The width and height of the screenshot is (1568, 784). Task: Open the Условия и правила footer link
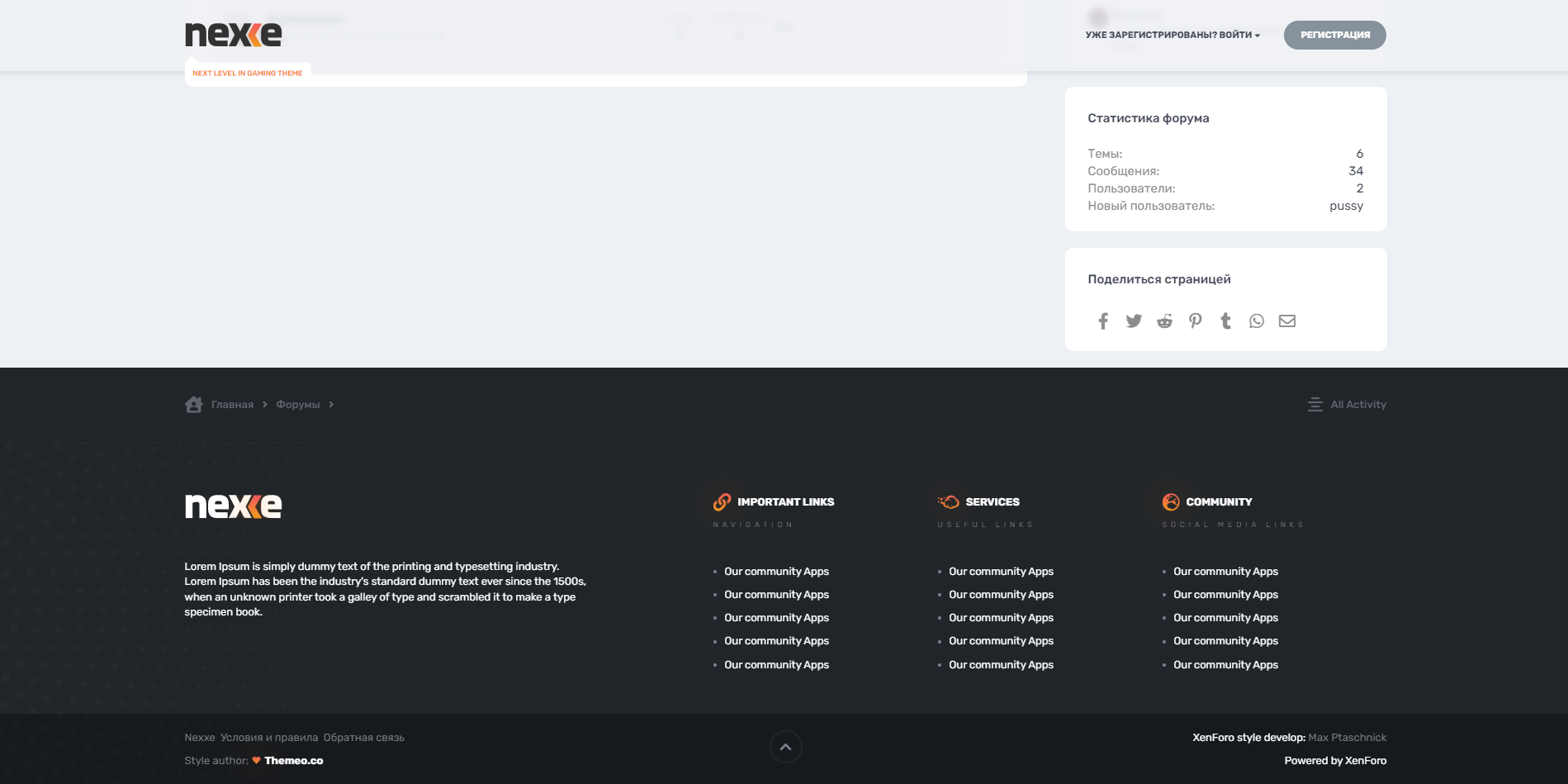coord(269,738)
